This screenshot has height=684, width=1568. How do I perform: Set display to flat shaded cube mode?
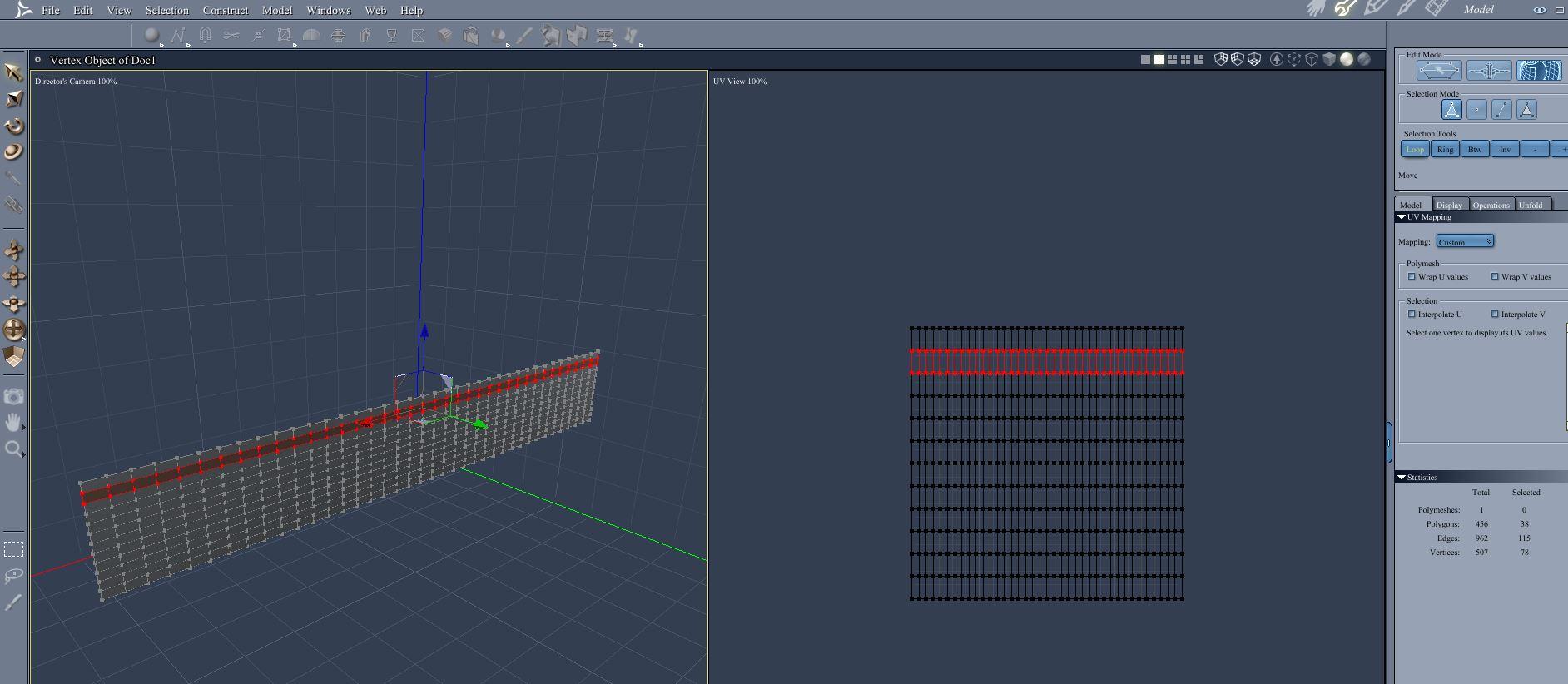pyautogui.click(x=1329, y=60)
